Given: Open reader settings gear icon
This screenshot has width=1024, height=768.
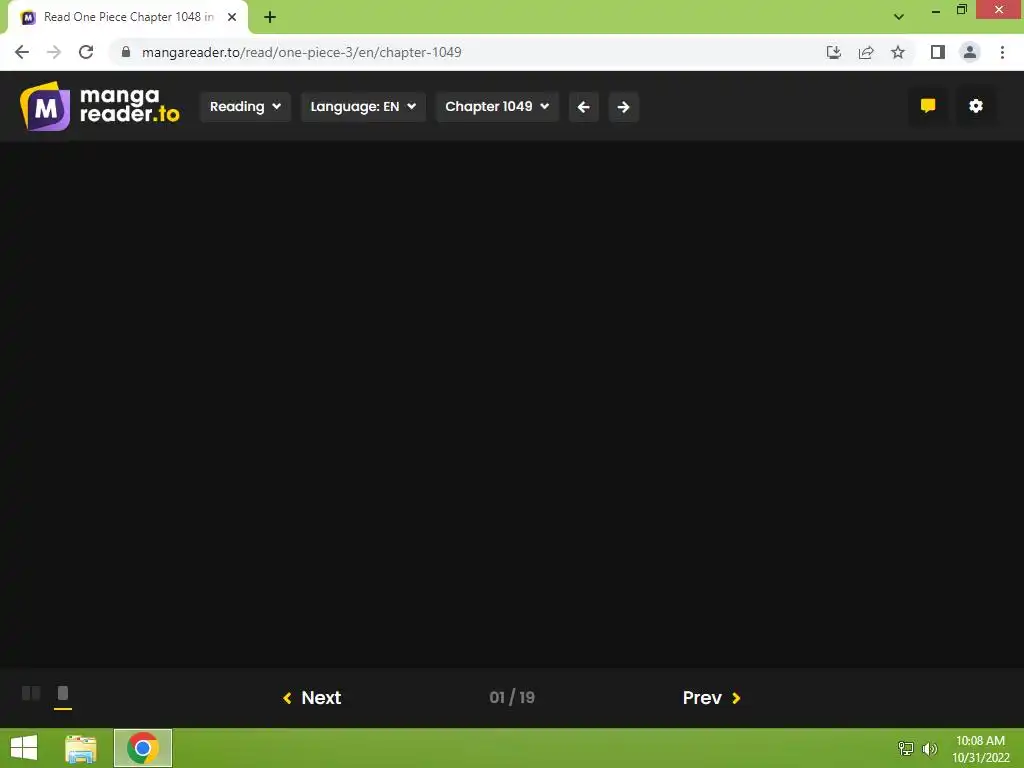Looking at the screenshot, I should pos(976,106).
